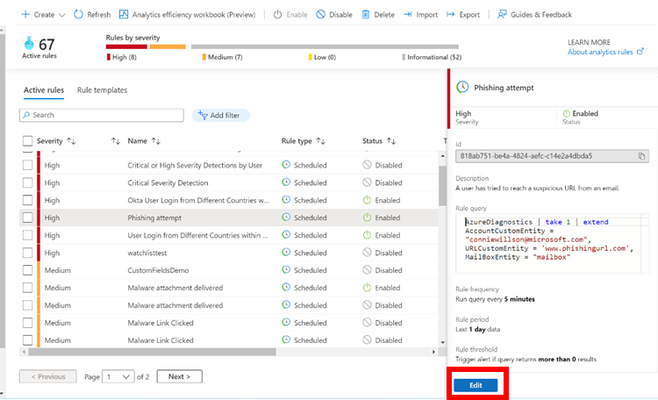Image resolution: width=658 pixels, height=400 pixels.
Task: Click the horizontal scrollbar left arrow
Action: point(24,352)
